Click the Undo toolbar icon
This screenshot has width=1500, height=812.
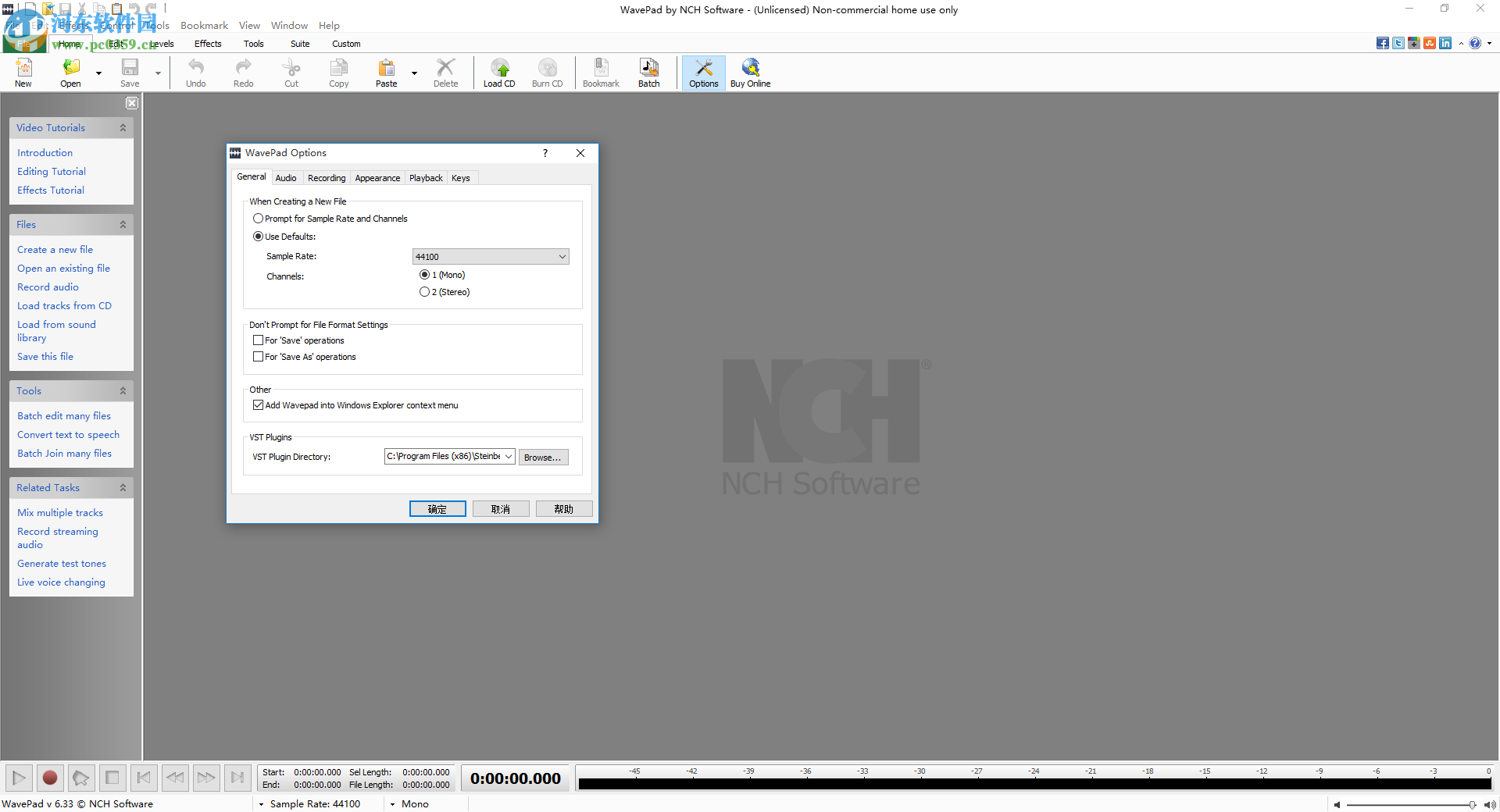click(196, 73)
